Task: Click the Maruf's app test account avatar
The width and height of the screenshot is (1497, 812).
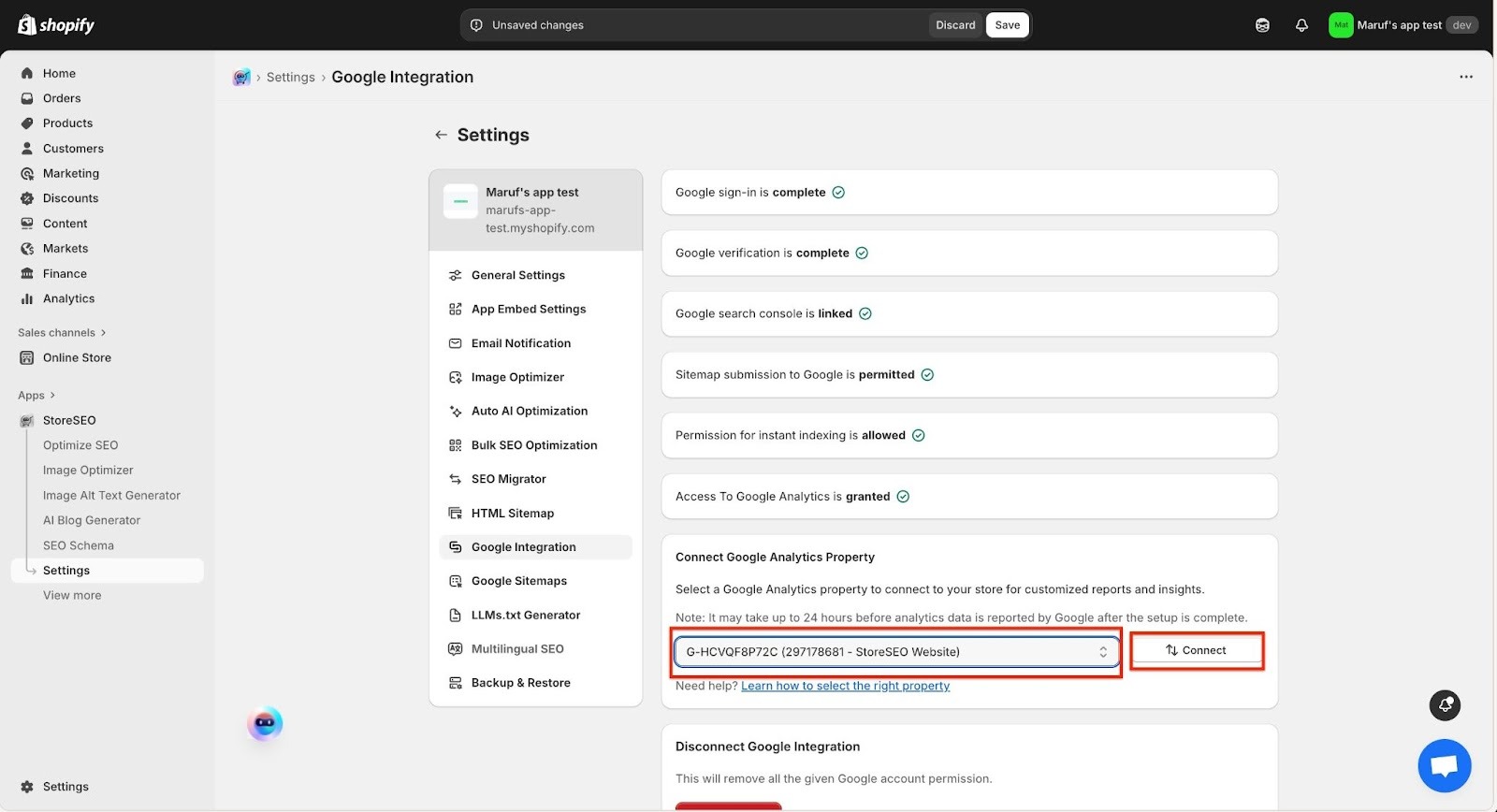Action: pyautogui.click(x=1341, y=25)
